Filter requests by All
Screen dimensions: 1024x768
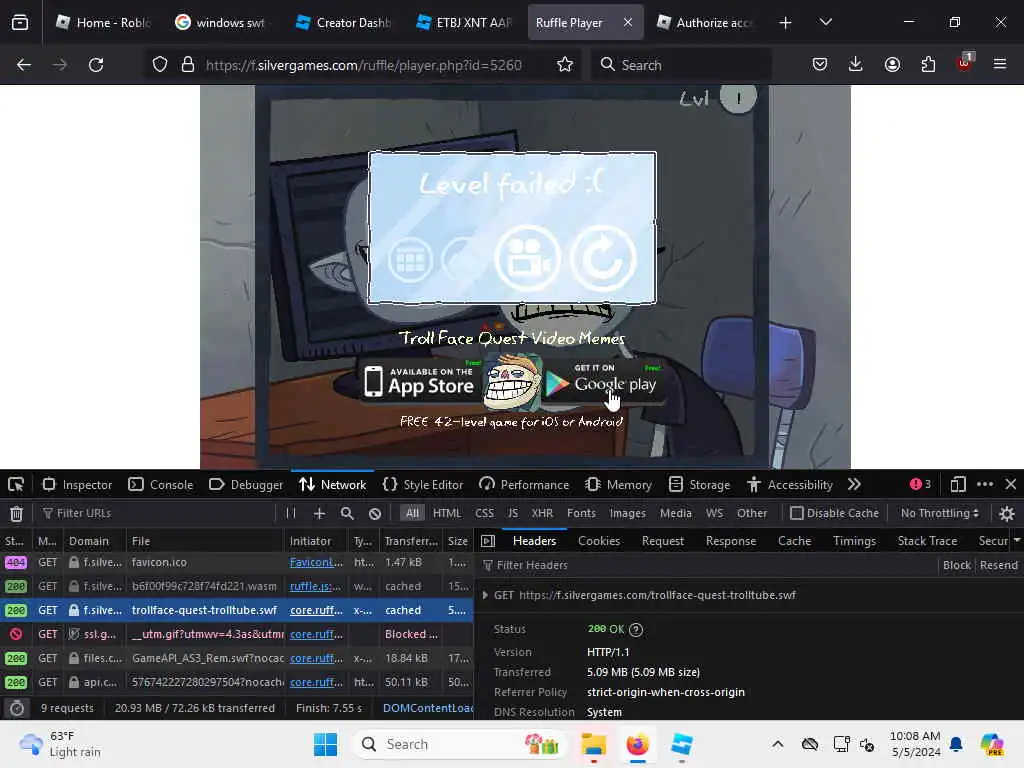(x=412, y=513)
